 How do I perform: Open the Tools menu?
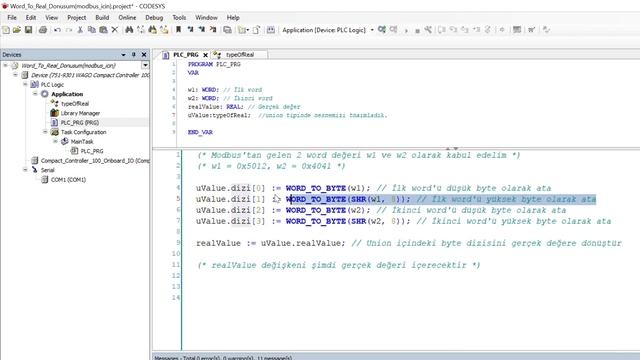point(179,18)
